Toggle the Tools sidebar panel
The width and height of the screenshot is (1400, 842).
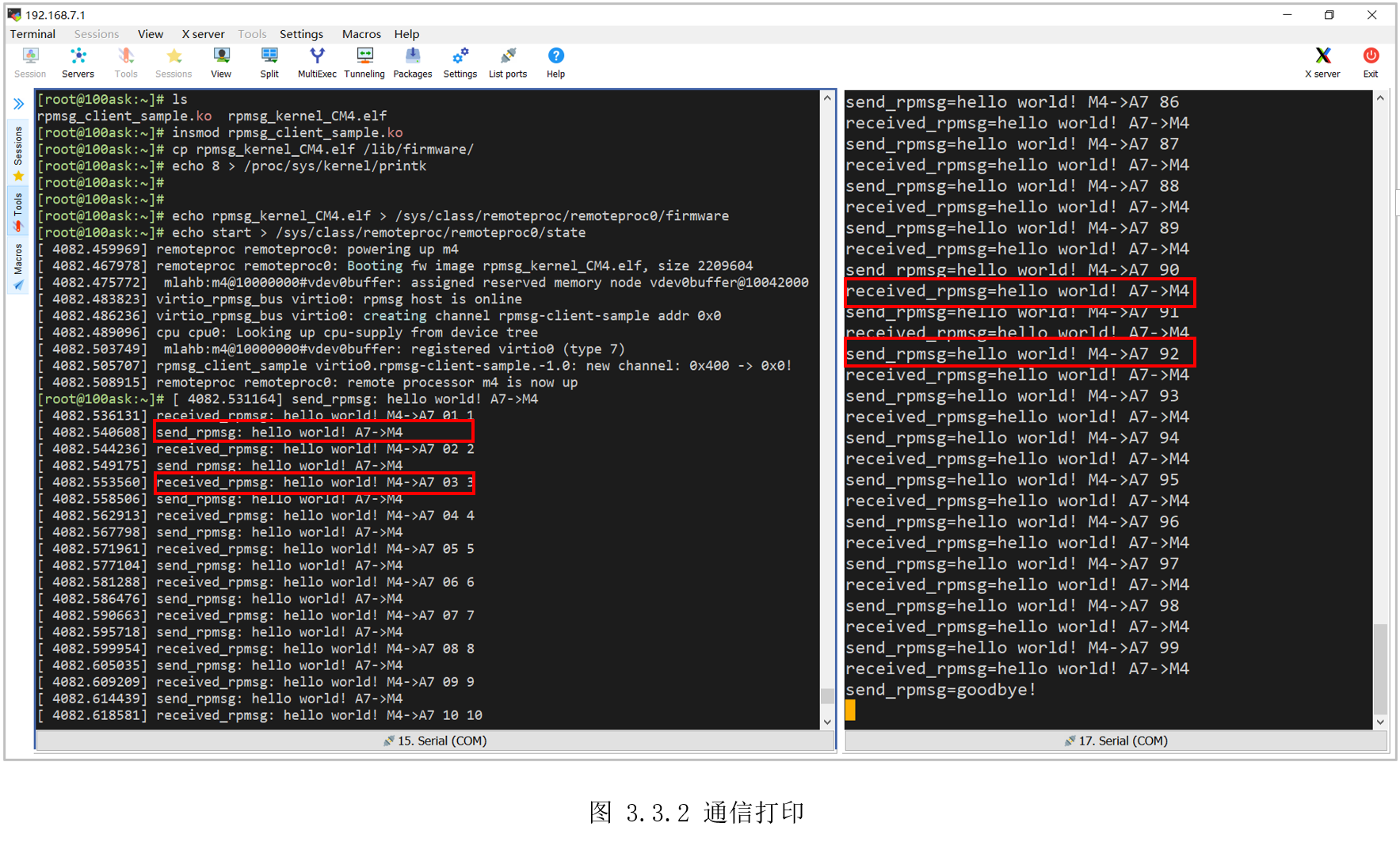point(17,208)
